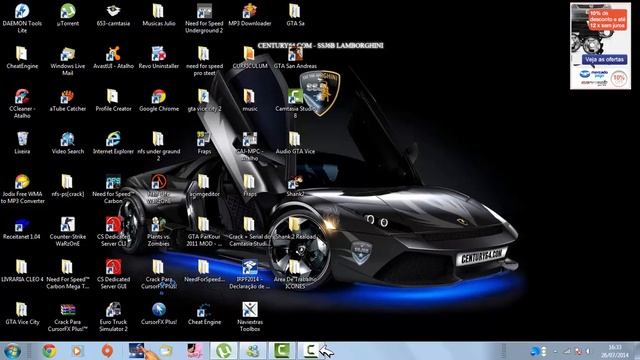This screenshot has height=360, width=640.
Task: Launch Plants vs. Zombies
Action: [159, 231]
